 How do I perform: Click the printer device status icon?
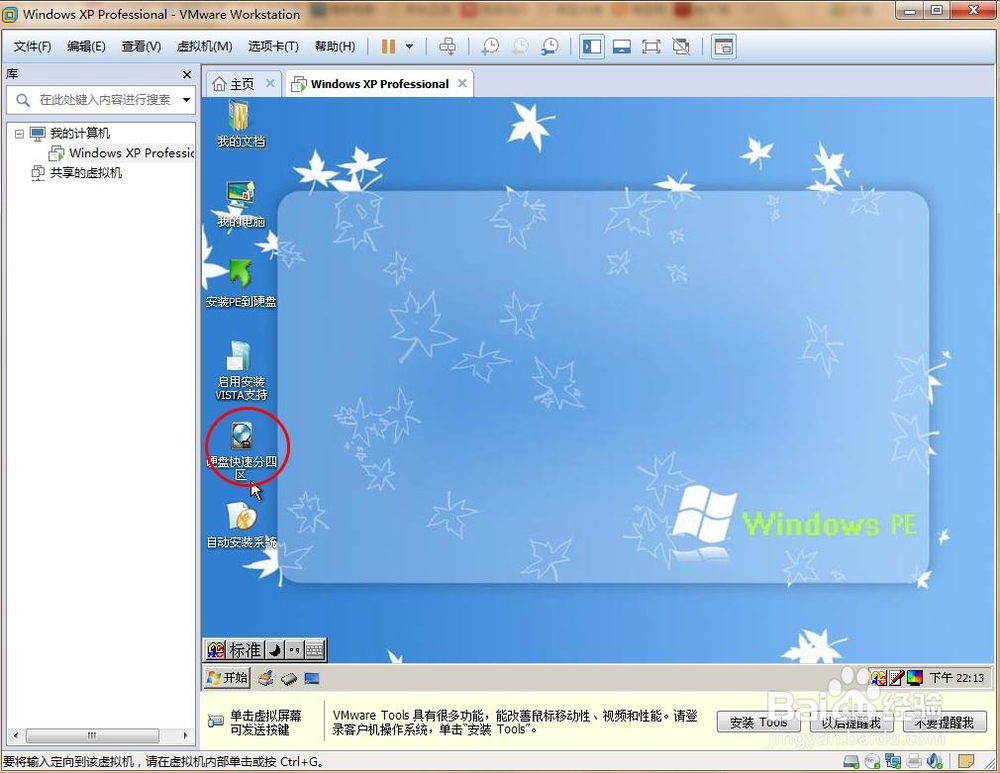pos(914,761)
